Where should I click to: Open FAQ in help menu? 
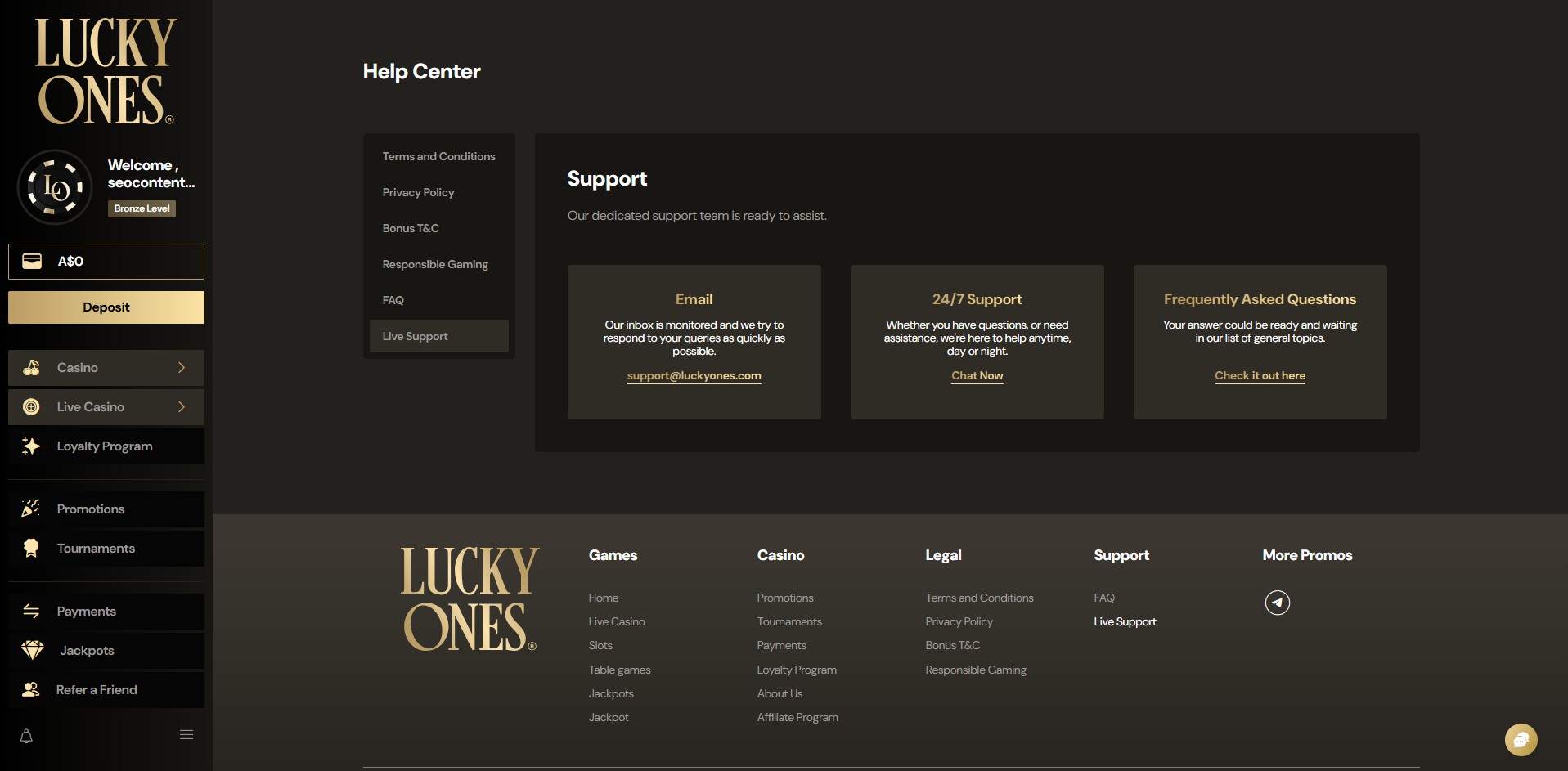tap(438, 300)
